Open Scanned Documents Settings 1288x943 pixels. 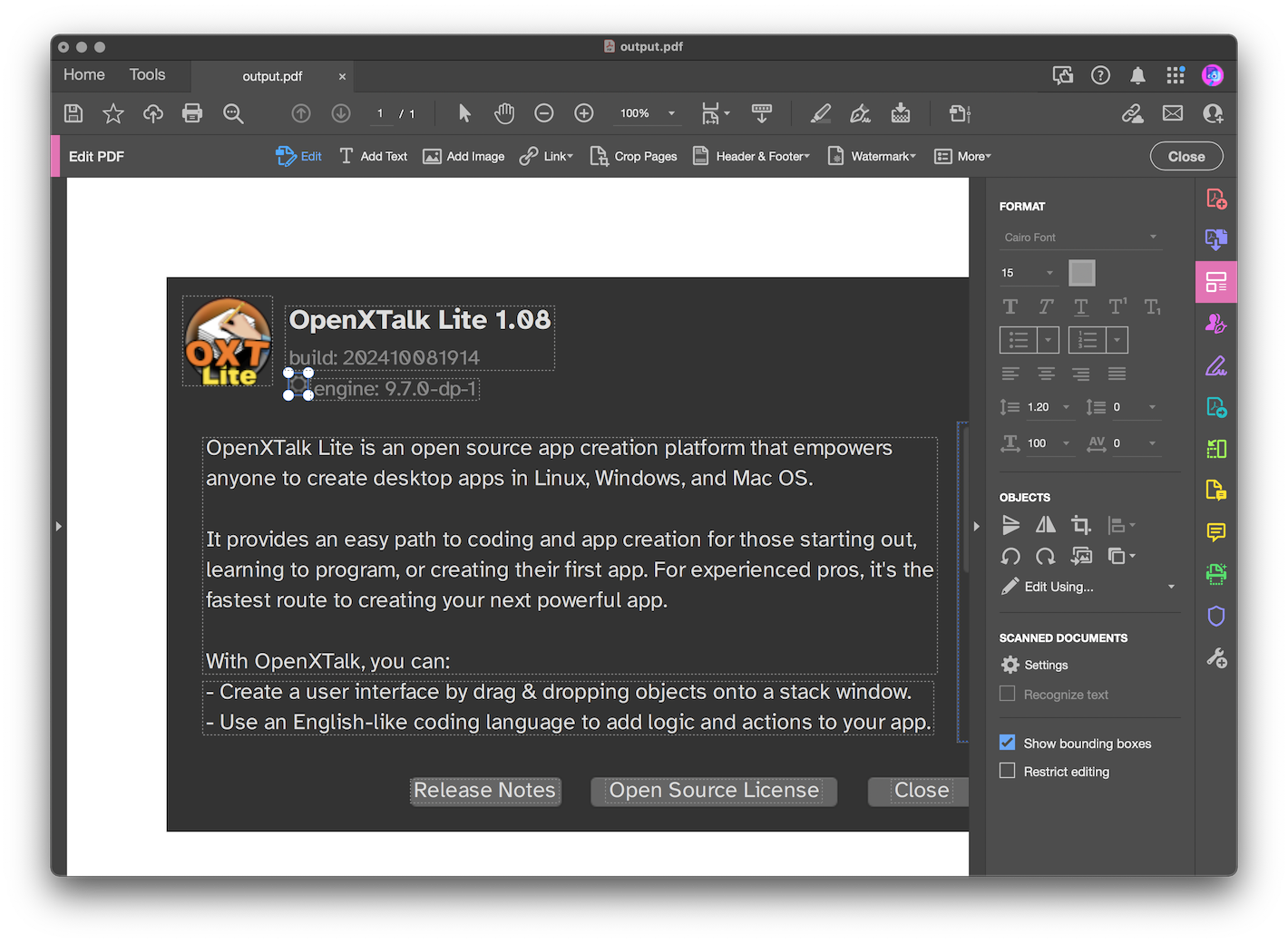pos(1034,665)
